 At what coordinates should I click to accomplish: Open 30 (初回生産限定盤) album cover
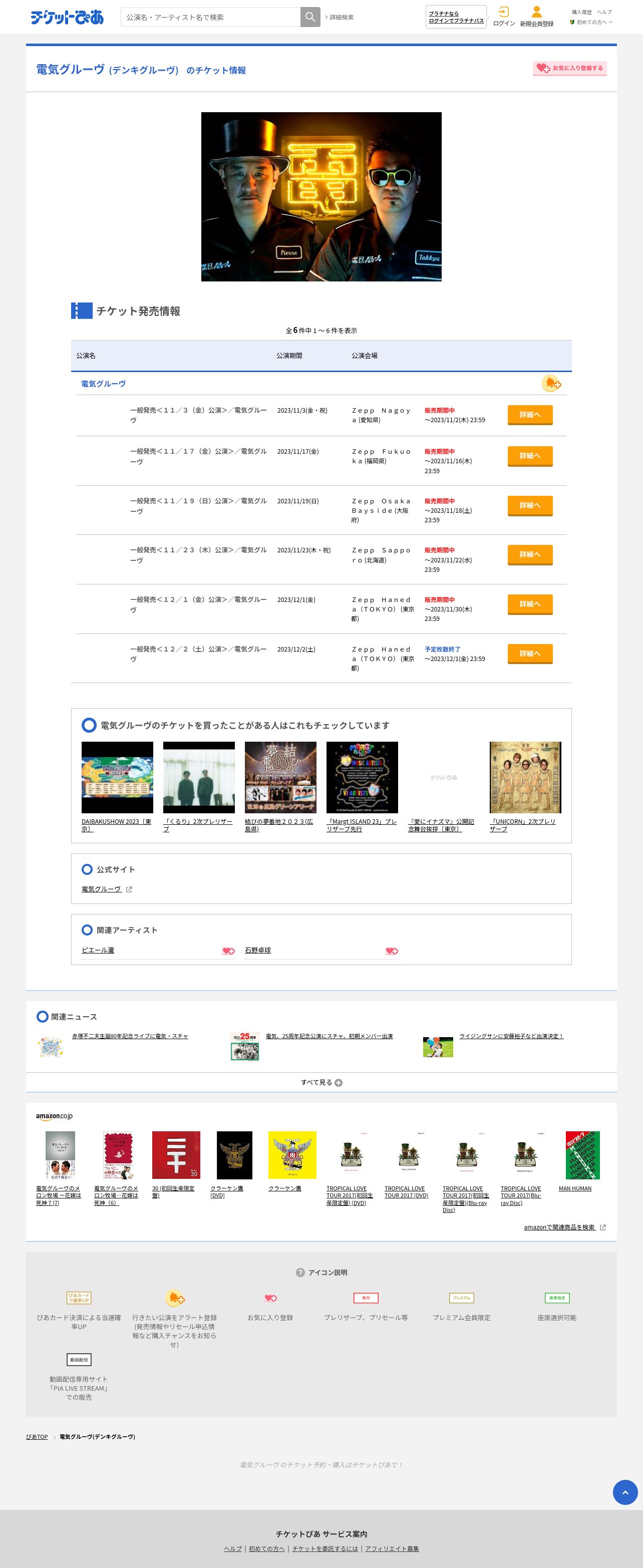click(x=176, y=1155)
